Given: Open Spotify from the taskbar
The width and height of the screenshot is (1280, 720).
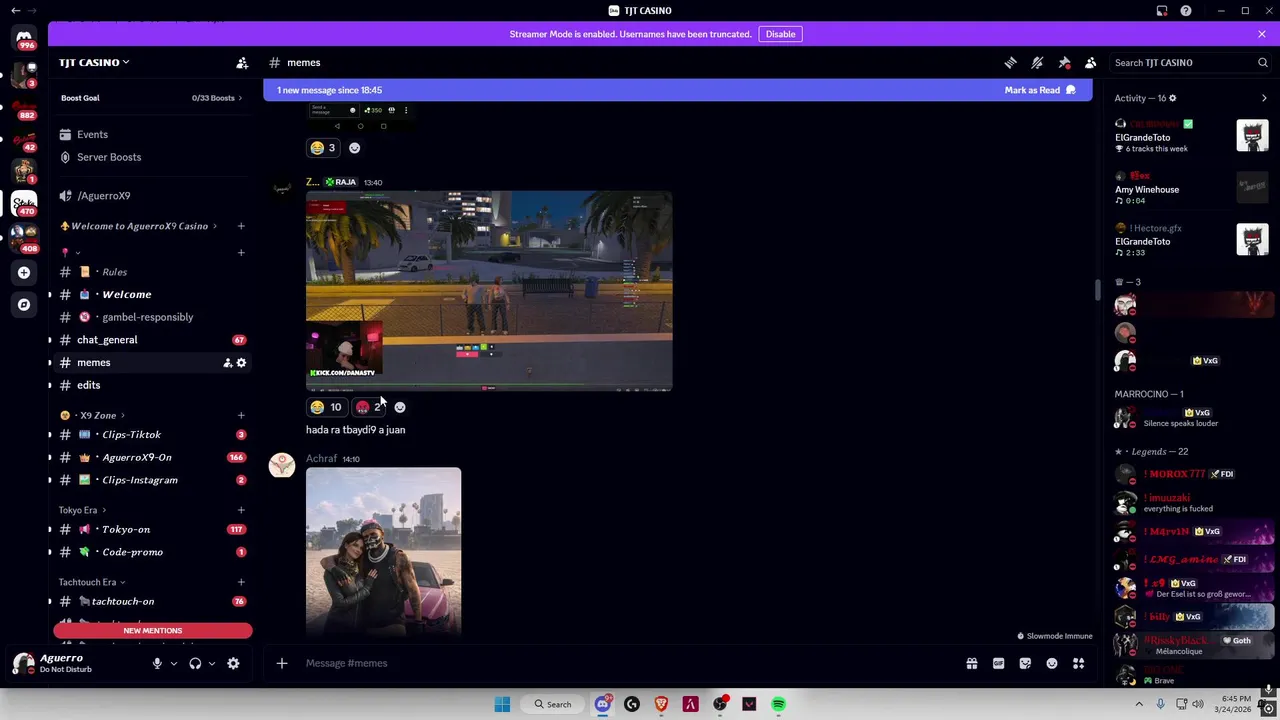Looking at the screenshot, I should pyautogui.click(x=778, y=704).
